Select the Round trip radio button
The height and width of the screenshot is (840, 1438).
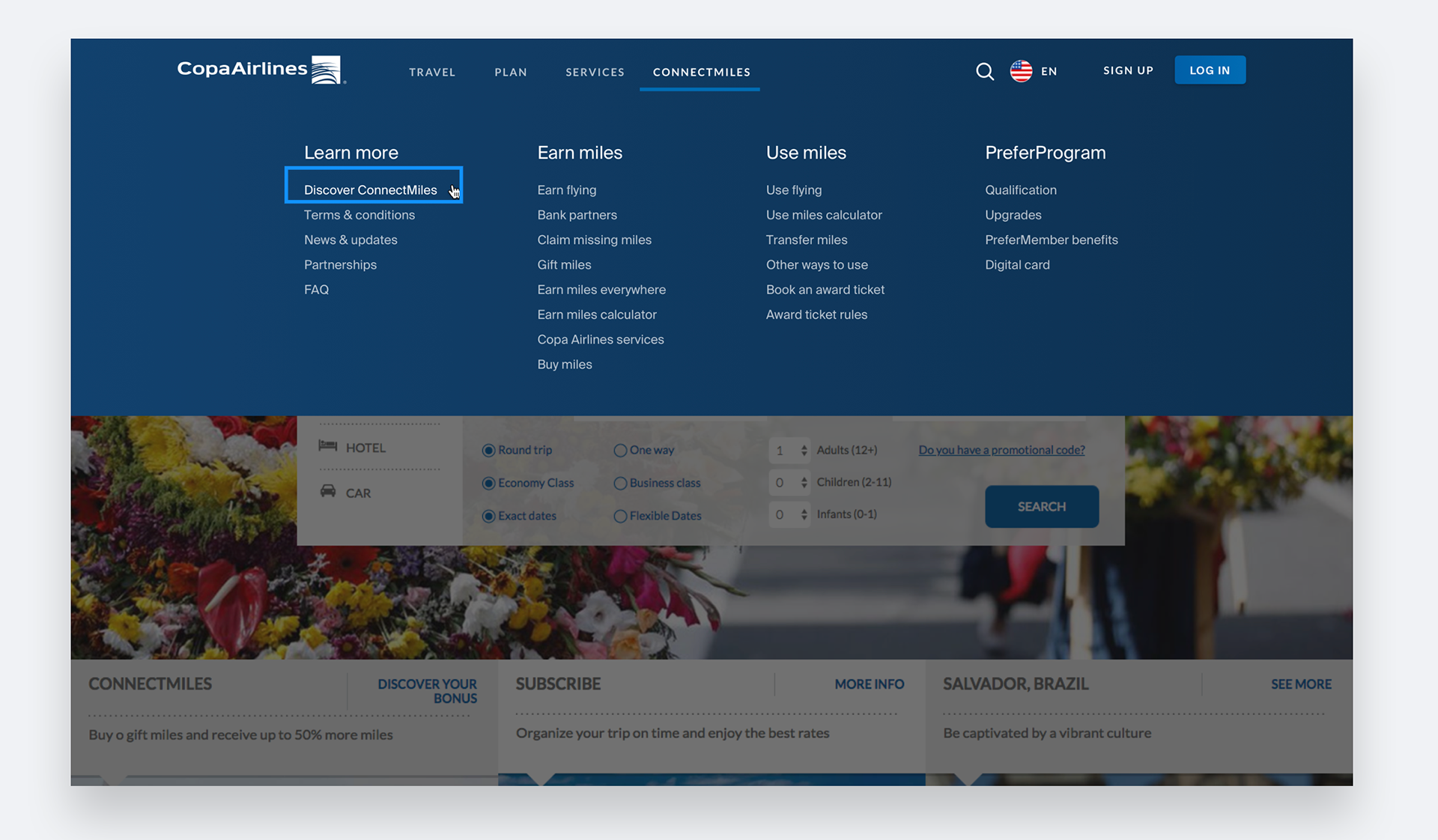tap(488, 450)
